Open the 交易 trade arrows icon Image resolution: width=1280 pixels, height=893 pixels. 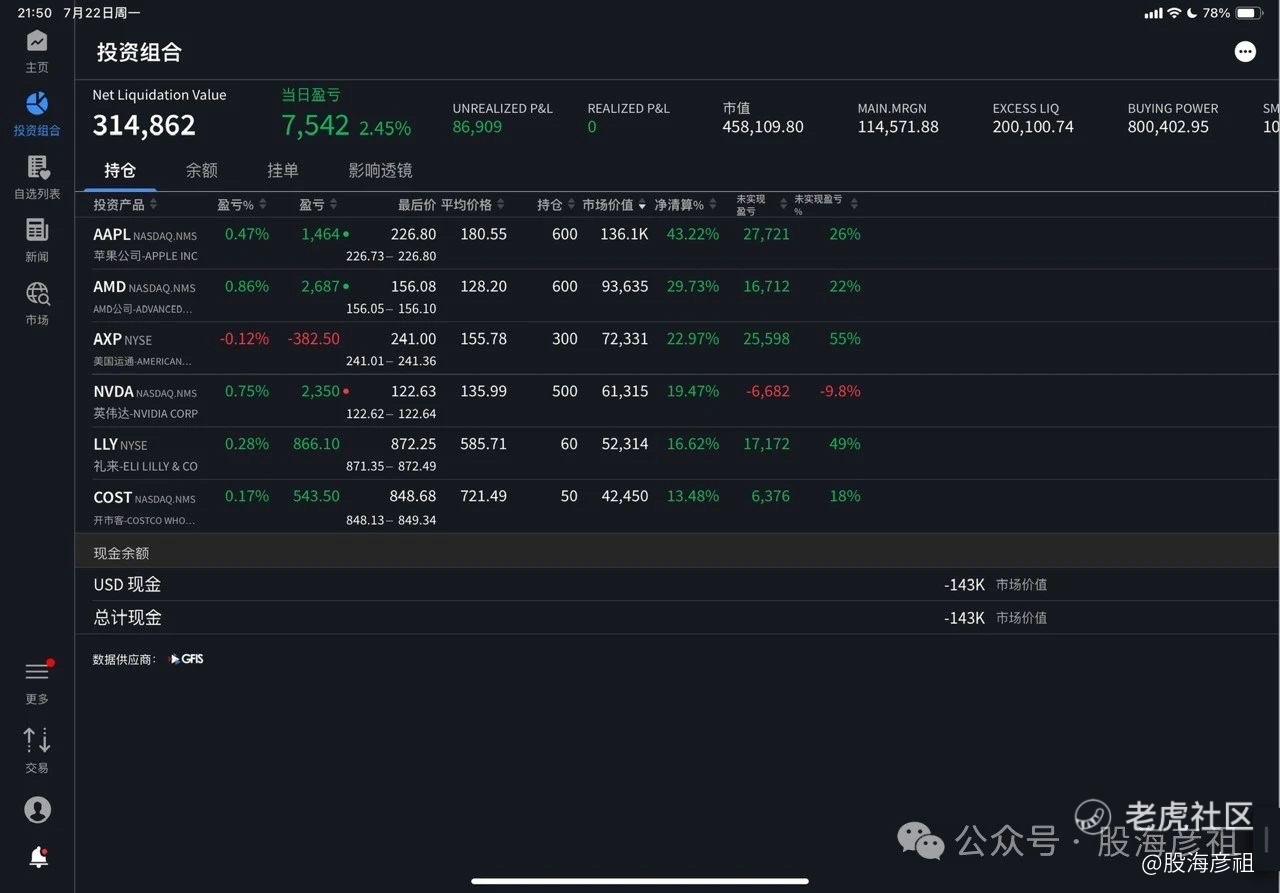[x=37, y=740]
